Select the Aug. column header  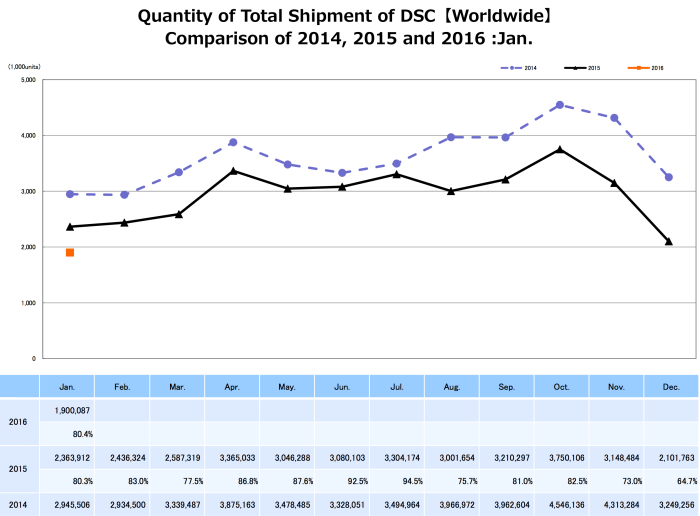pos(451,387)
